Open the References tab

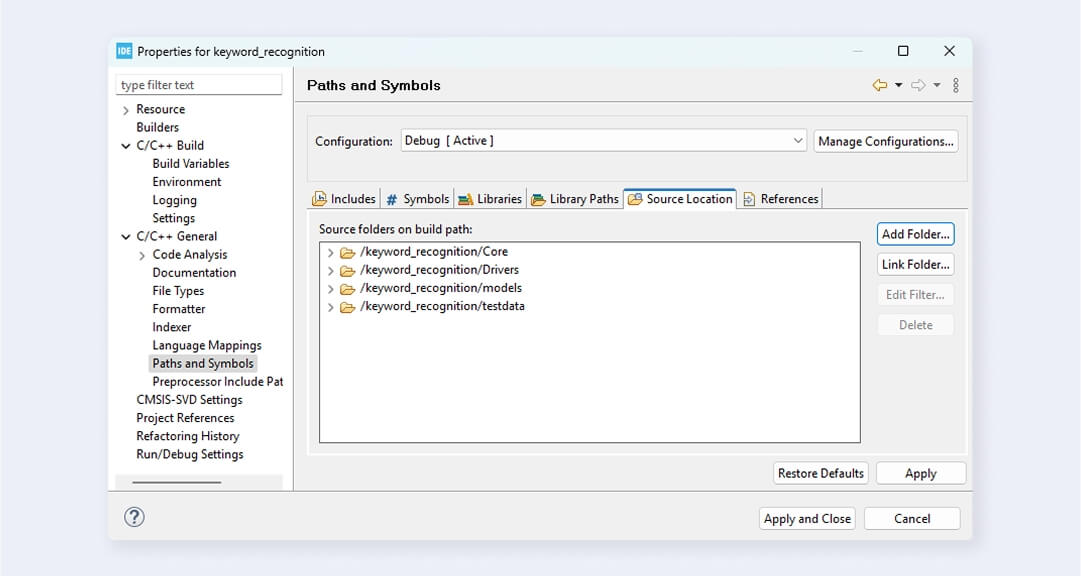[780, 199]
